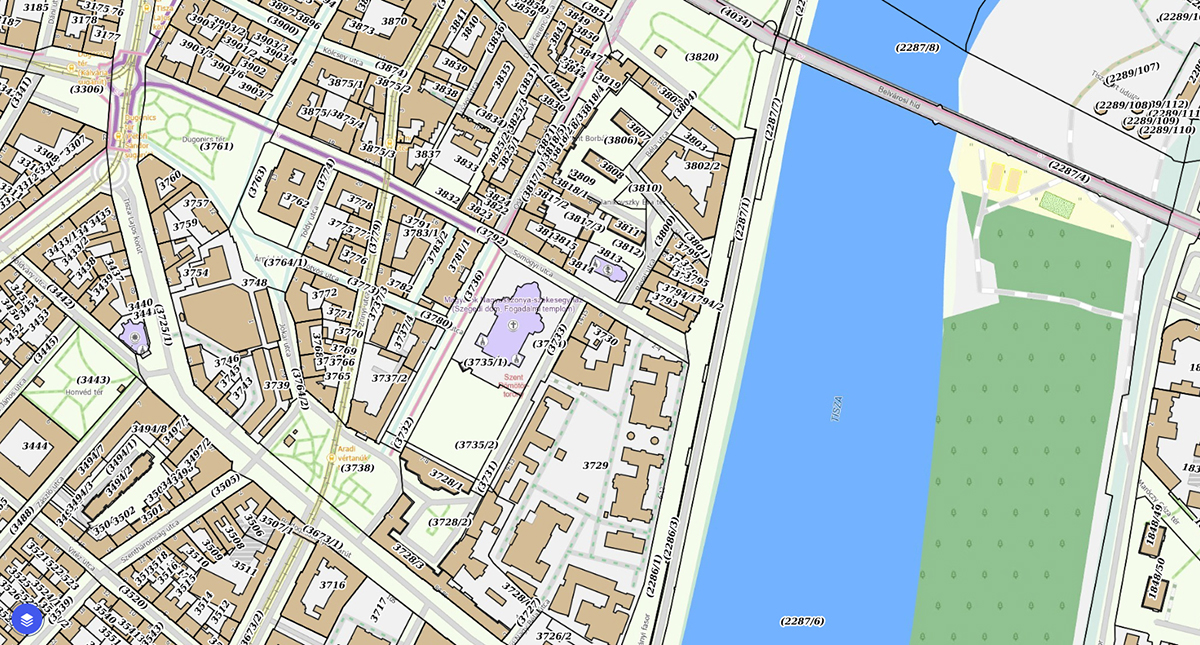Viewport: 1200px width, 645px height.
Task: Select river parcel (2287/8)
Action: [916, 47]
